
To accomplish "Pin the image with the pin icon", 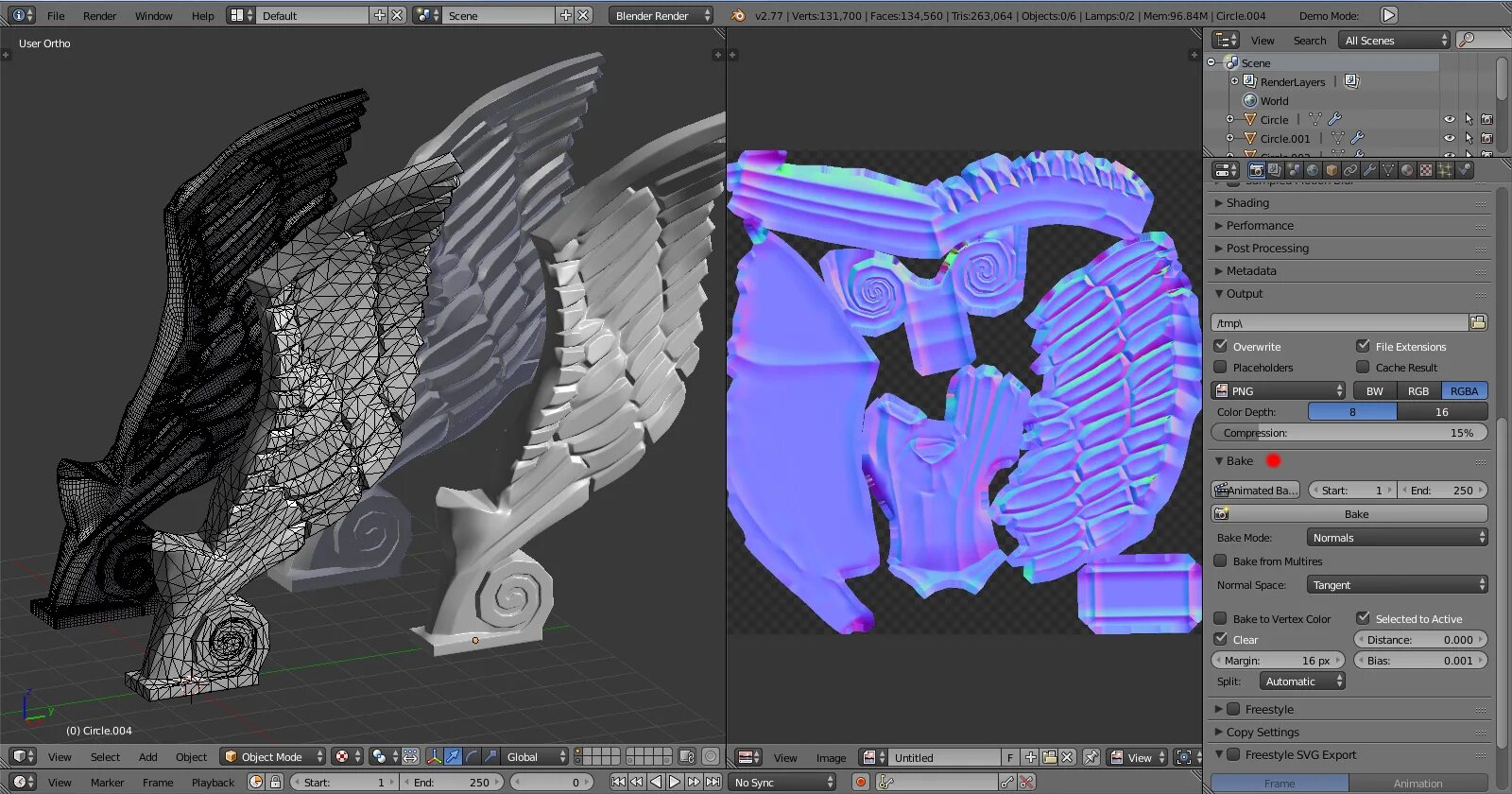I will (x=1091, y=757).
